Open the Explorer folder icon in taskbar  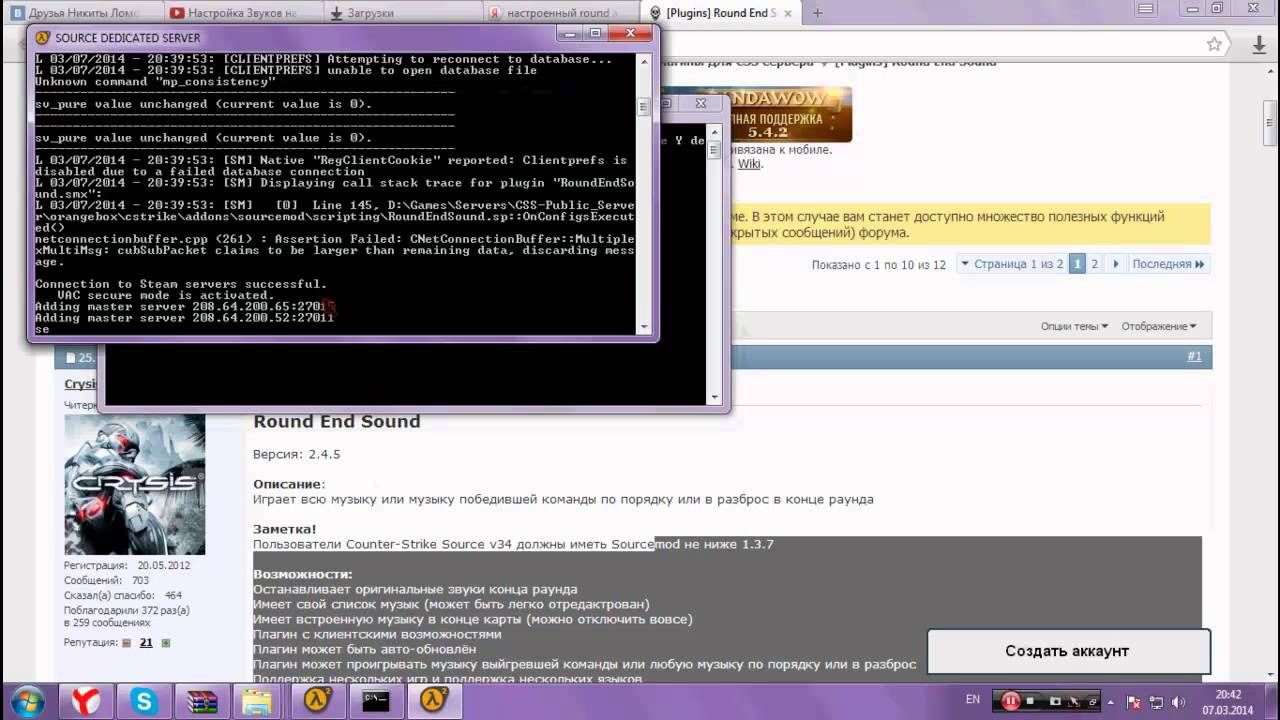point(258,700)
